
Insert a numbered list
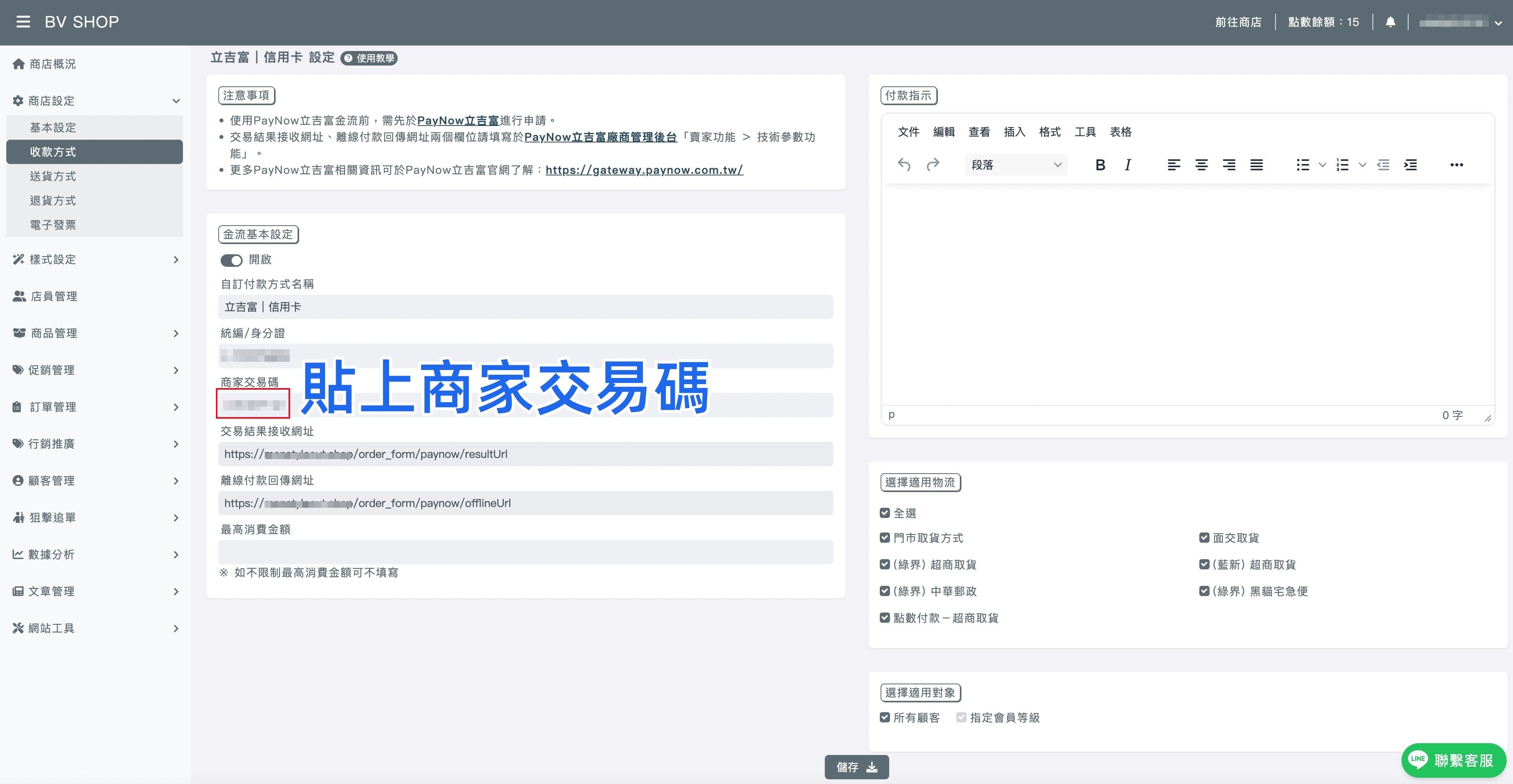pos(1343,165)
